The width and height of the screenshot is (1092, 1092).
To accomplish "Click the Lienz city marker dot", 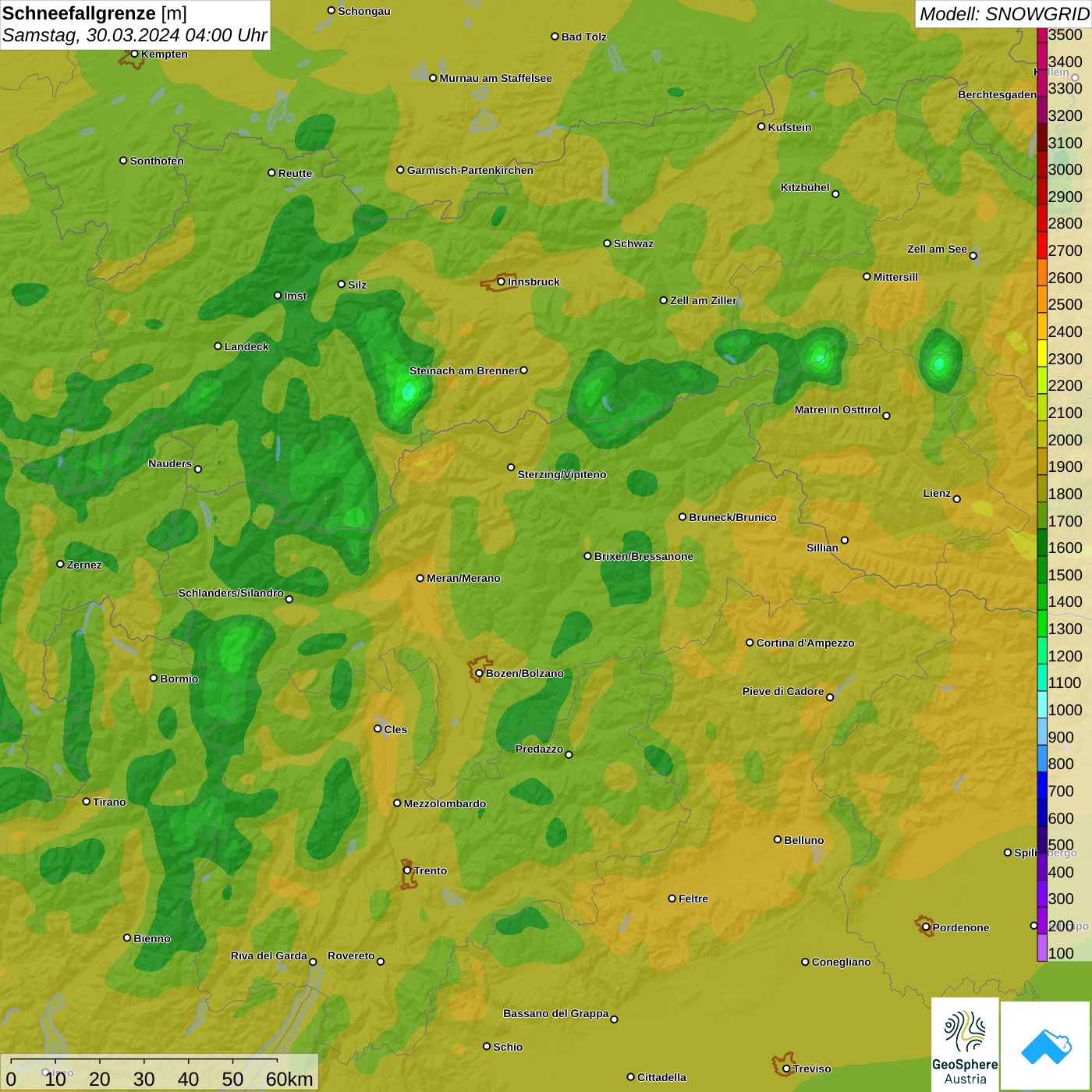I will tap(957, 498).
